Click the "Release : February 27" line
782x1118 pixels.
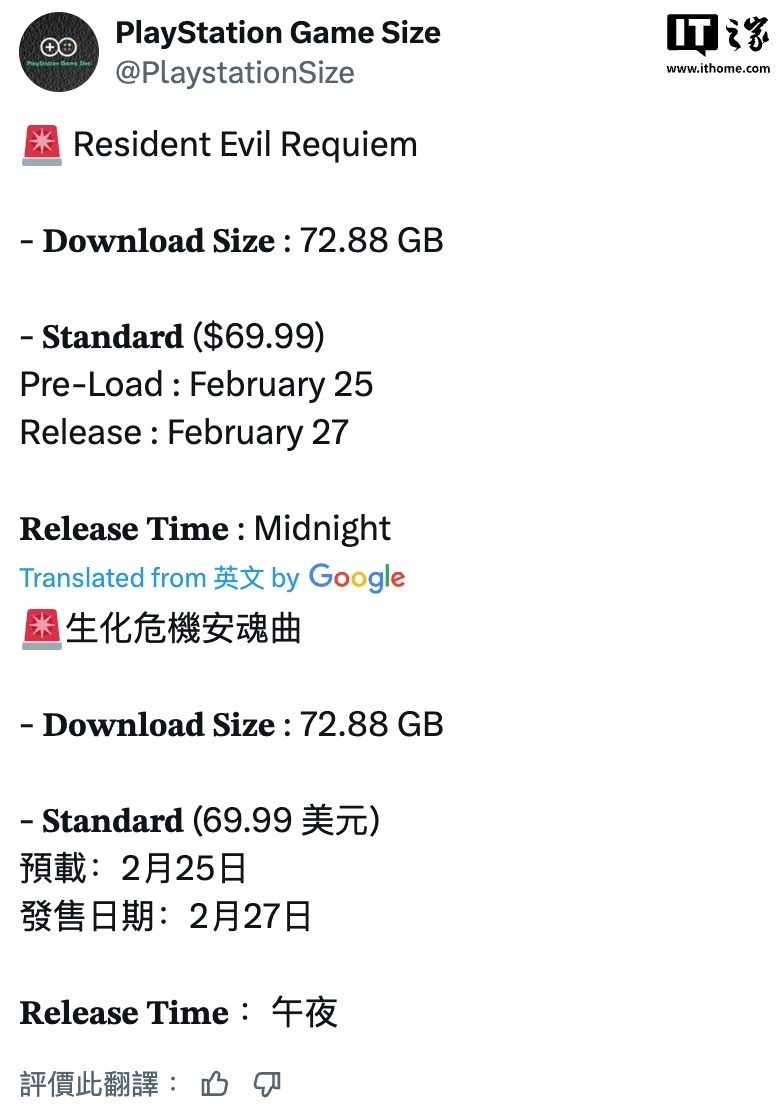coord(184,433)
